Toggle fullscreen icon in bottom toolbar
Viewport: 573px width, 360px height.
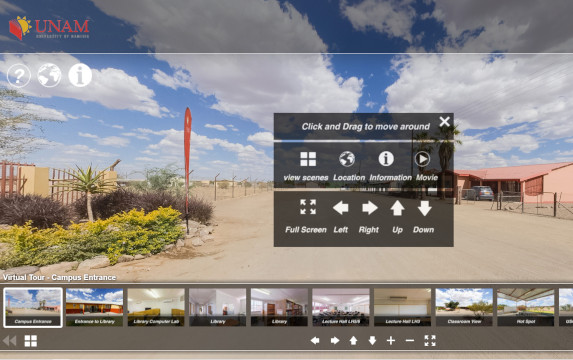point(430,341)
